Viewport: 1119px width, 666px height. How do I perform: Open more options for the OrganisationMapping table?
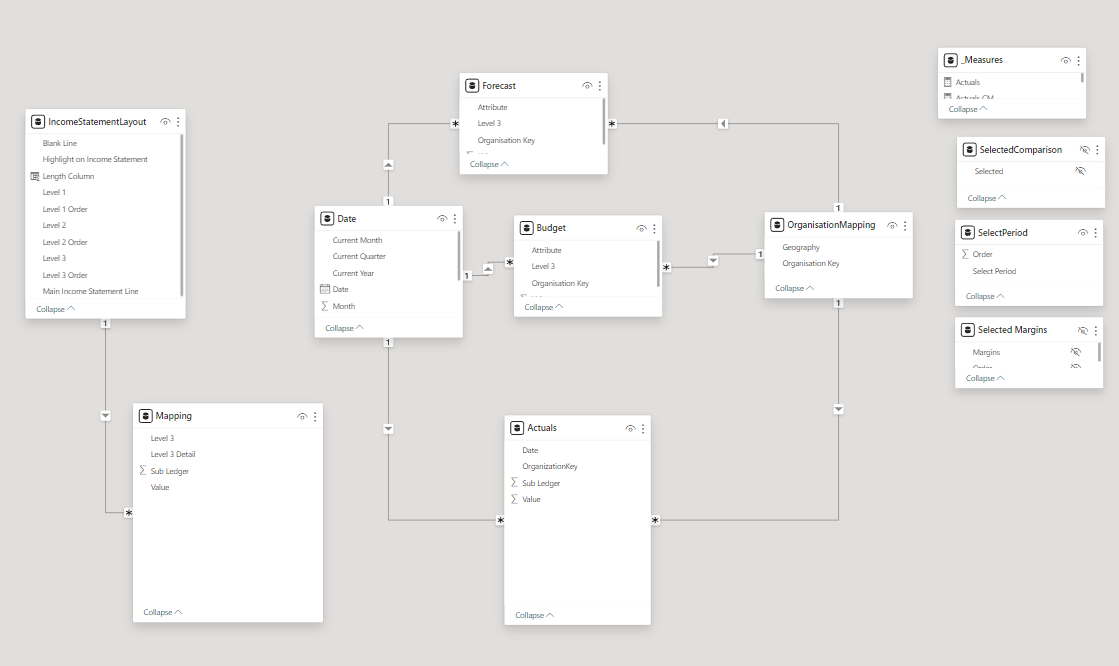pos(905,226)
